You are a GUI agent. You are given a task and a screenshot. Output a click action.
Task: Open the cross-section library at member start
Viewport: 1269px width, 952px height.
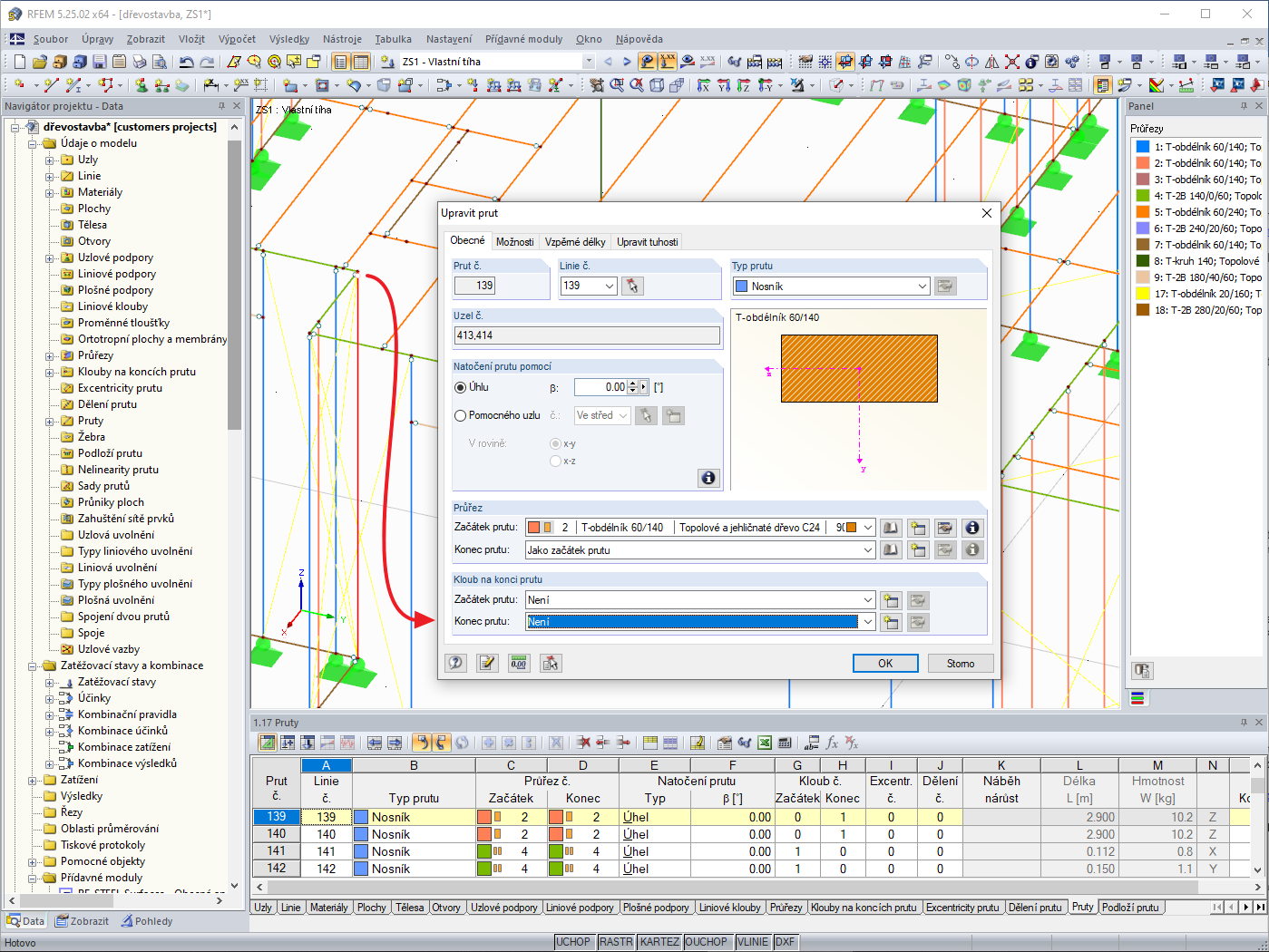tap(891, 528)
